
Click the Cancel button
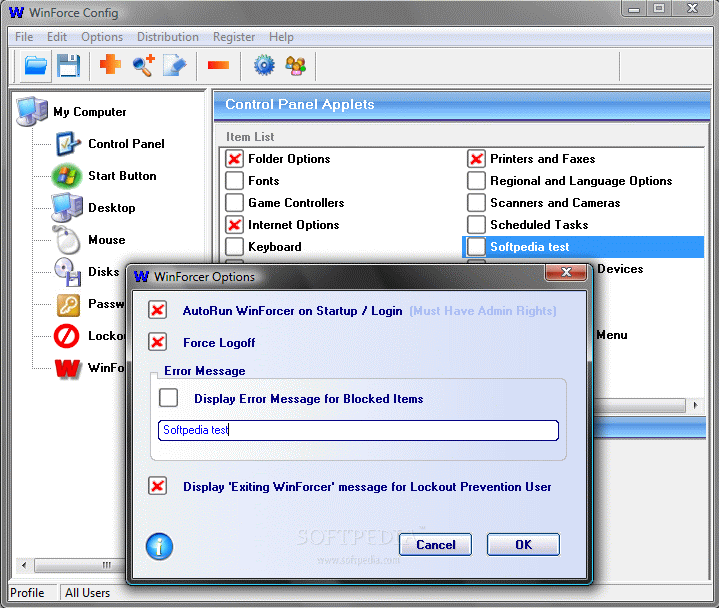click(x=436, y=545)
